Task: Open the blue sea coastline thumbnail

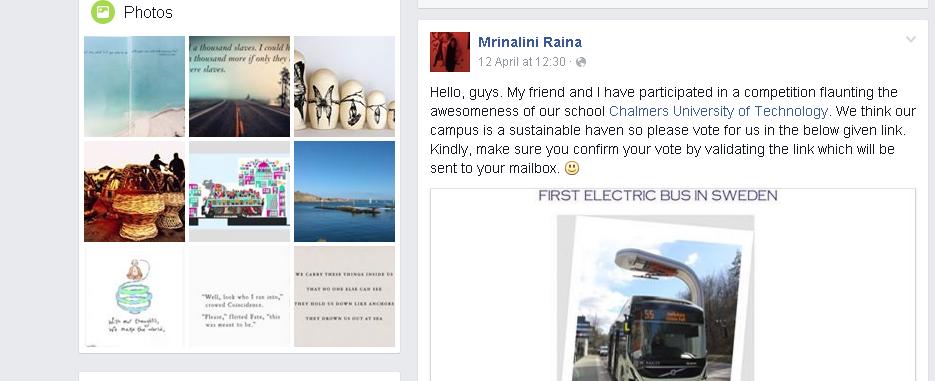Action: (x=344, y=191)
